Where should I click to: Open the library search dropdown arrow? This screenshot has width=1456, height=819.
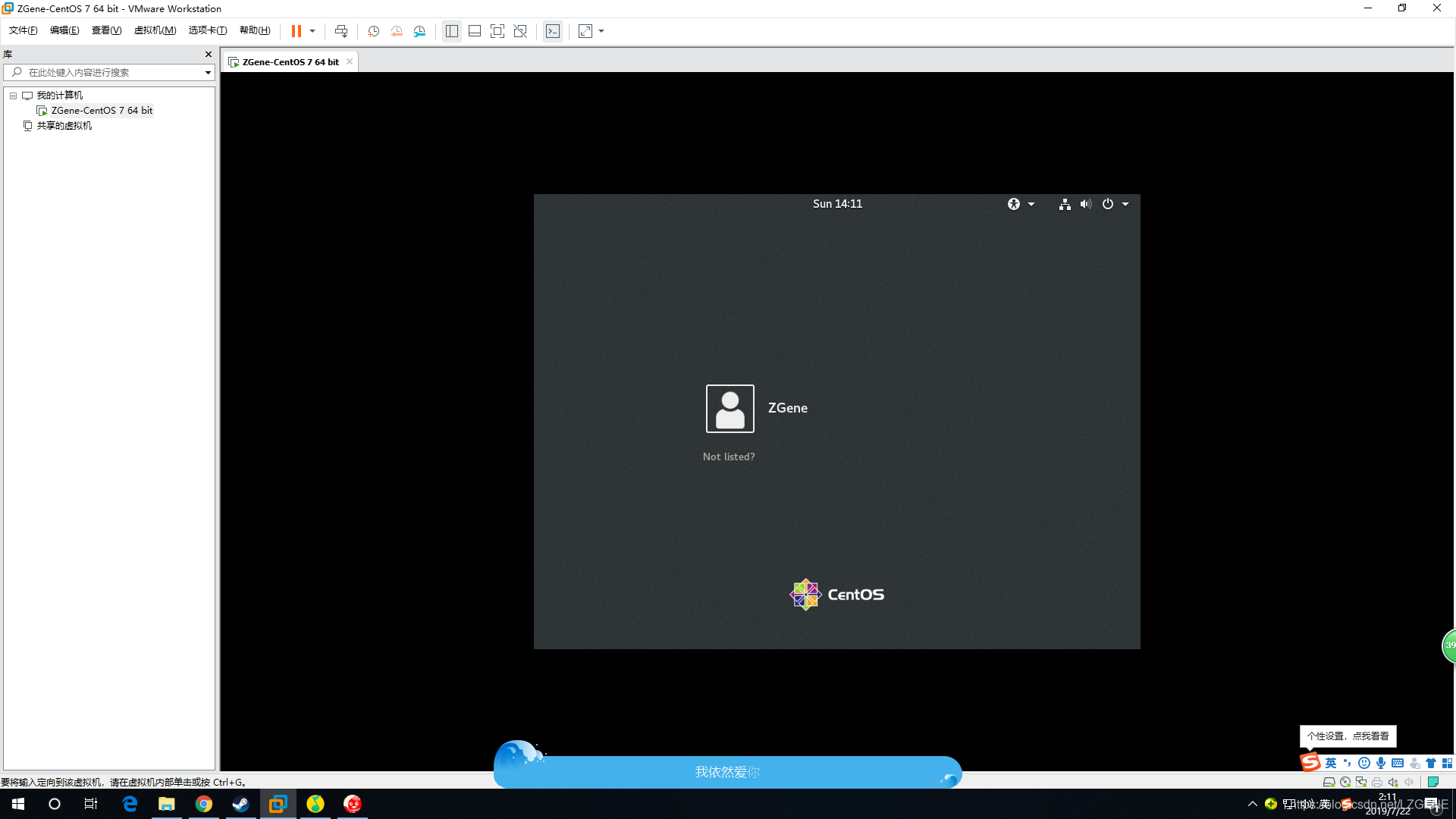point(208,73)
